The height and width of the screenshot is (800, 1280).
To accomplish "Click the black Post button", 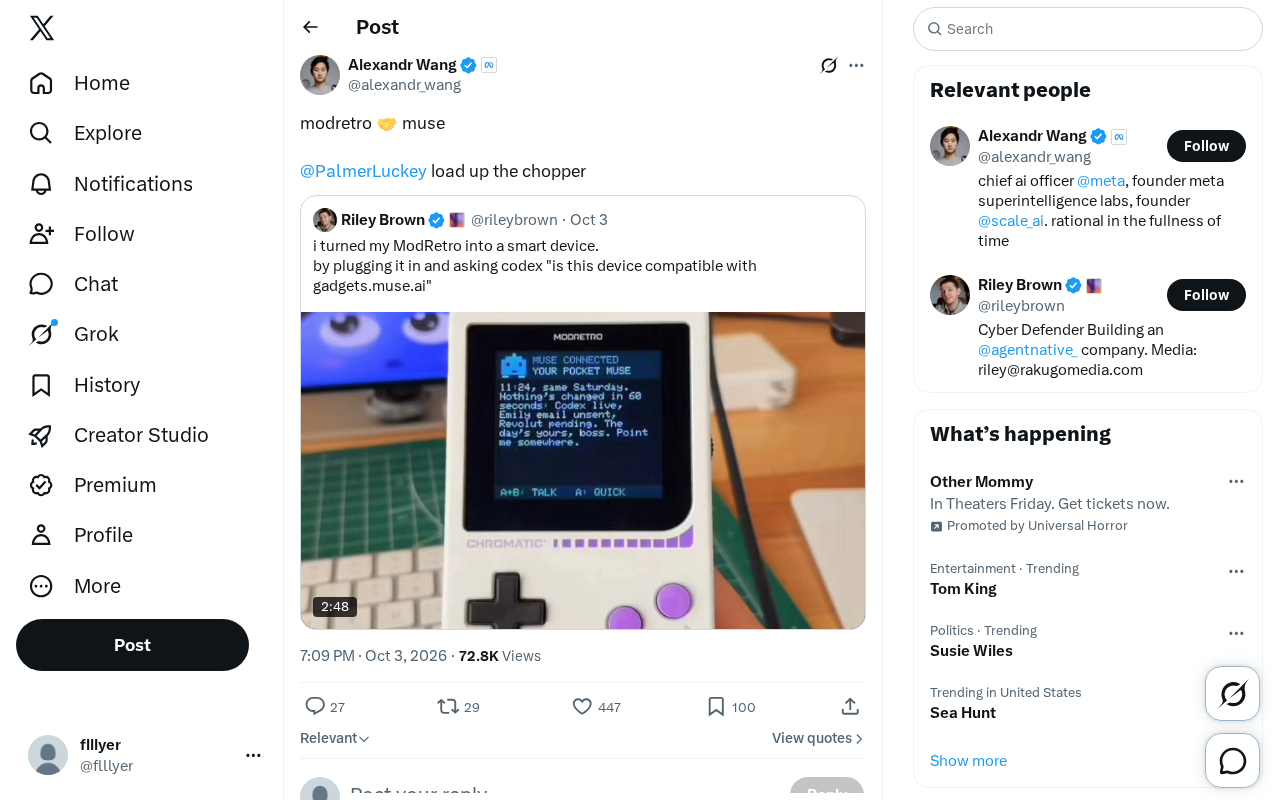I will 132,645.
